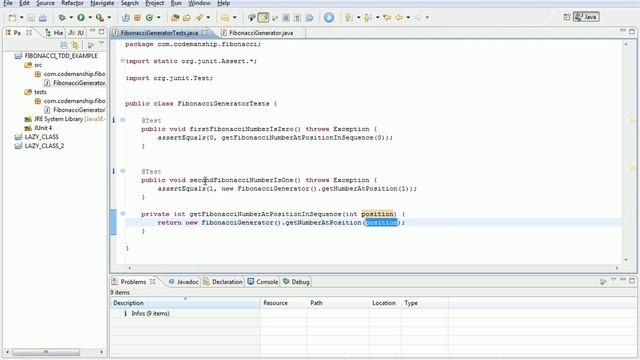Viewport: 640px width, 360px height.
Task: Toggle folding for firstFibonacciNumberIsZero method
Action: click(123, 120)
